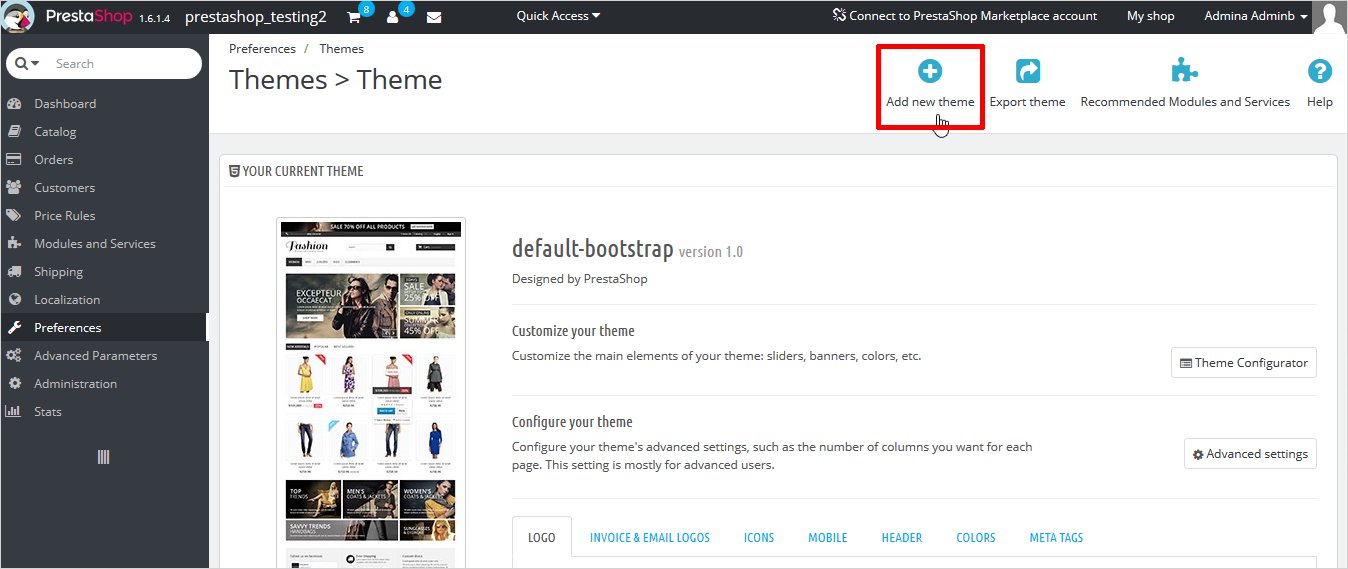Switch to the COLORS tab
The width and height of the screenshot is (1348, 569).
(976, 537)
